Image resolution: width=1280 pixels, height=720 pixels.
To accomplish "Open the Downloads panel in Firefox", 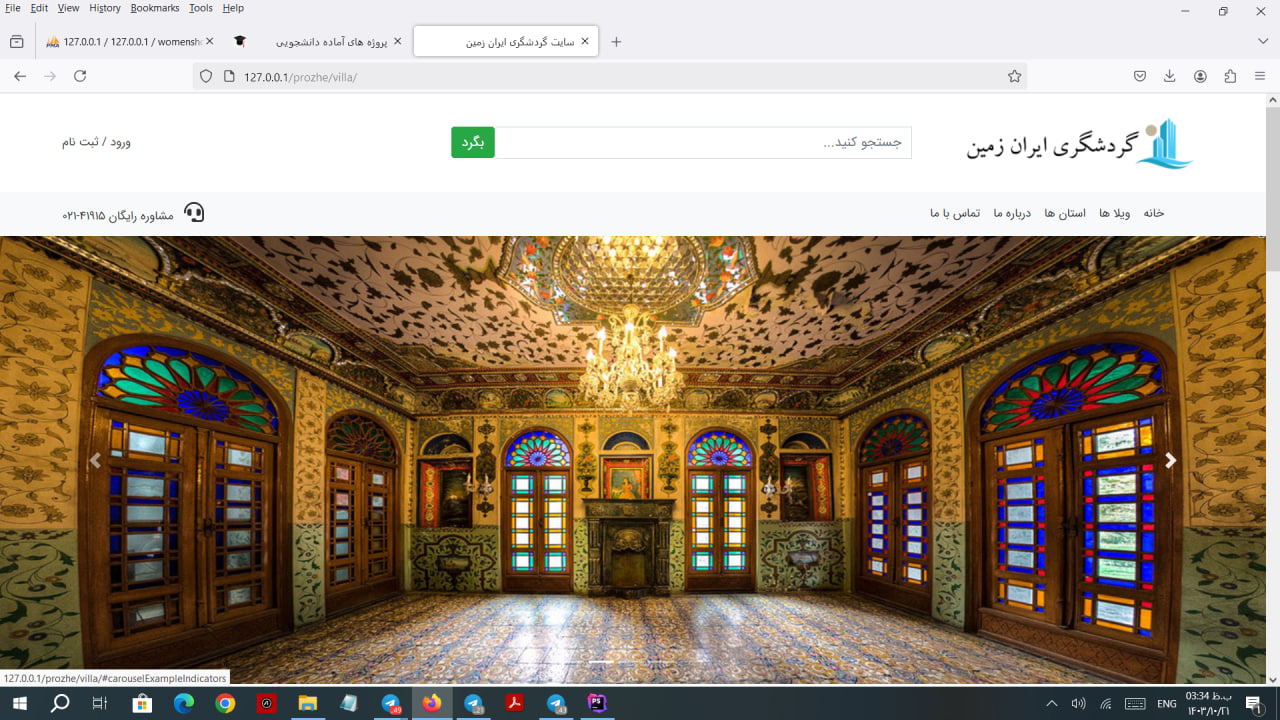I will pyautogui.click(x=1168, y=75).
